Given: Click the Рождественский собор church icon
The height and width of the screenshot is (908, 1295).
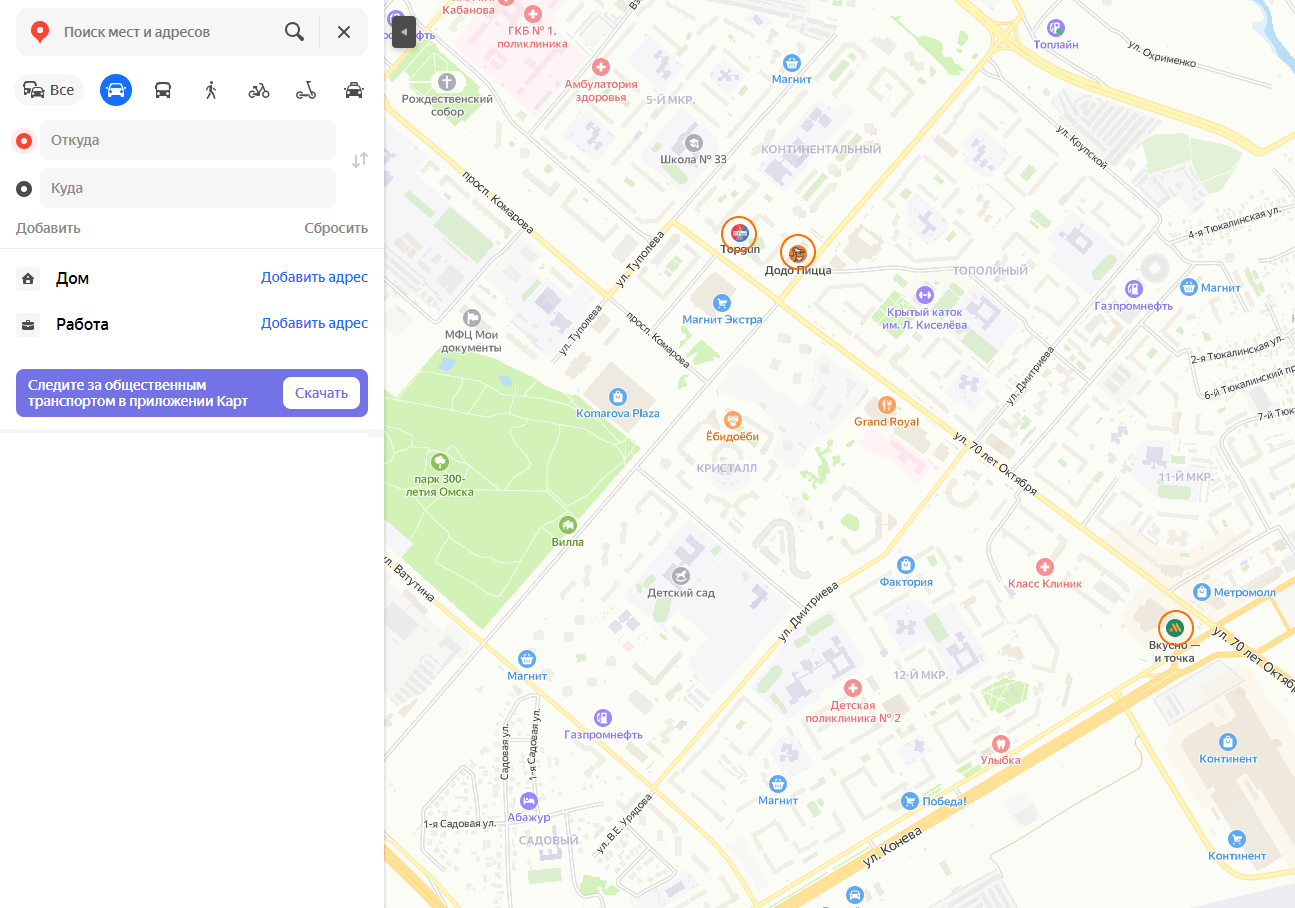Looking at the screenshot, I should point(447,81).
